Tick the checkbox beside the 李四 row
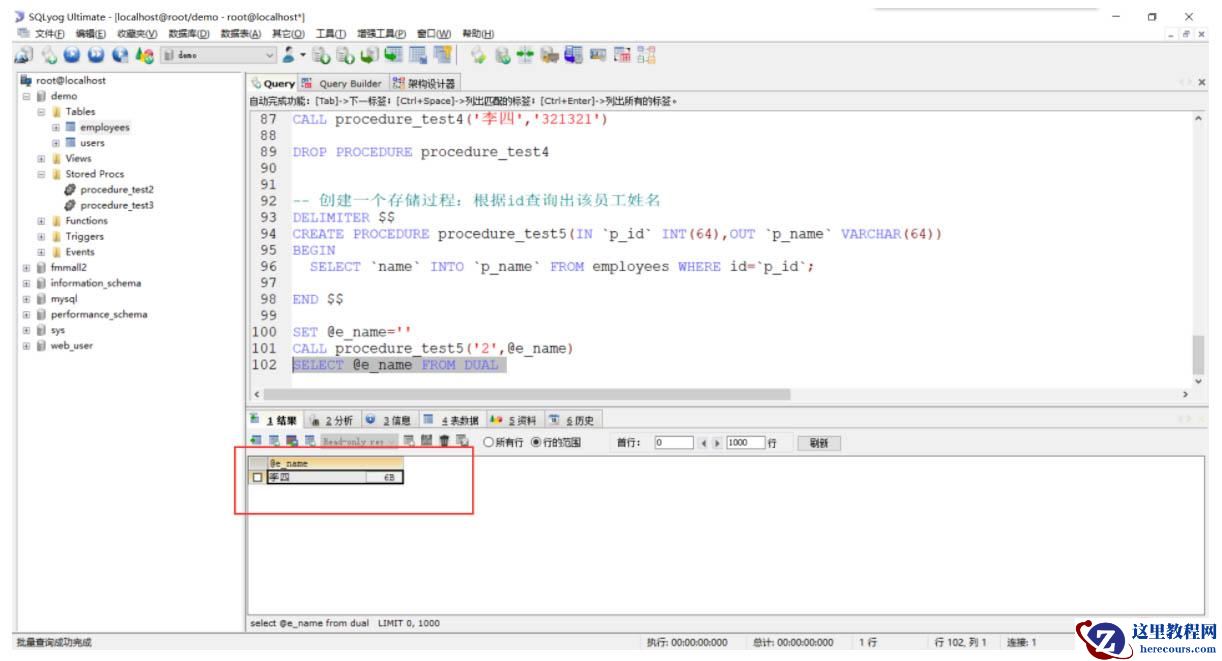 tap(258, 478)
